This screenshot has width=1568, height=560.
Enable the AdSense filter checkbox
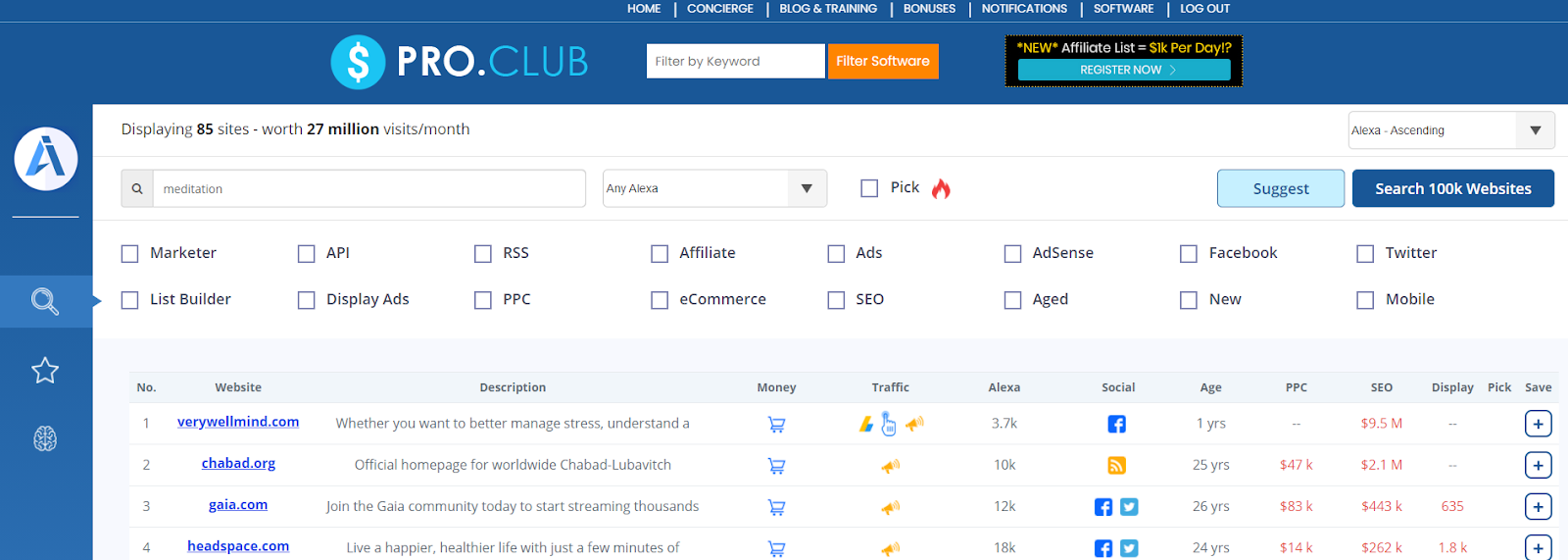pyautogui.click(x=1012, y=254)
